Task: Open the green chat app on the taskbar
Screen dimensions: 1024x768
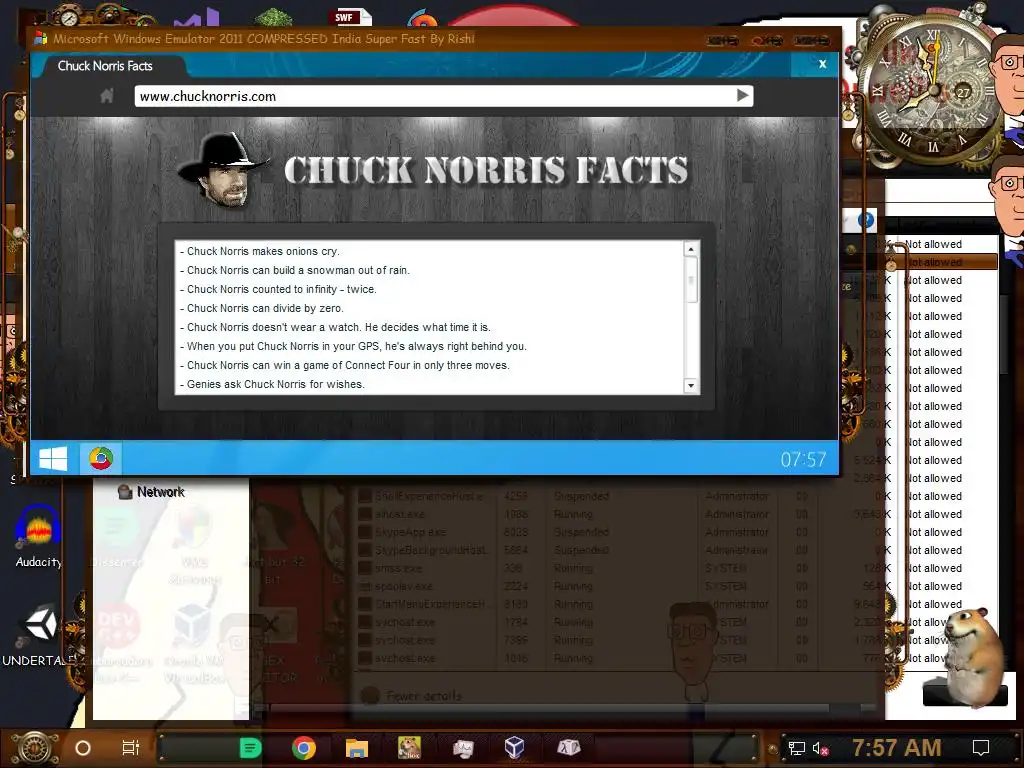Action: tap(251, 748)
